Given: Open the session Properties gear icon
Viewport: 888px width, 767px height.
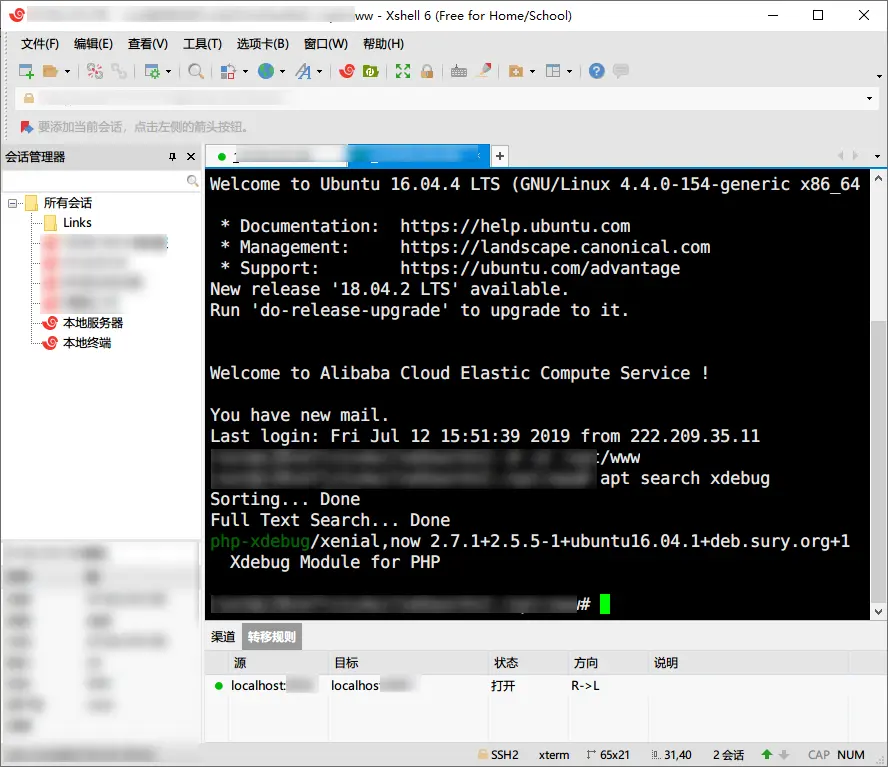Looking at the screenshot, I should (152, 71).
